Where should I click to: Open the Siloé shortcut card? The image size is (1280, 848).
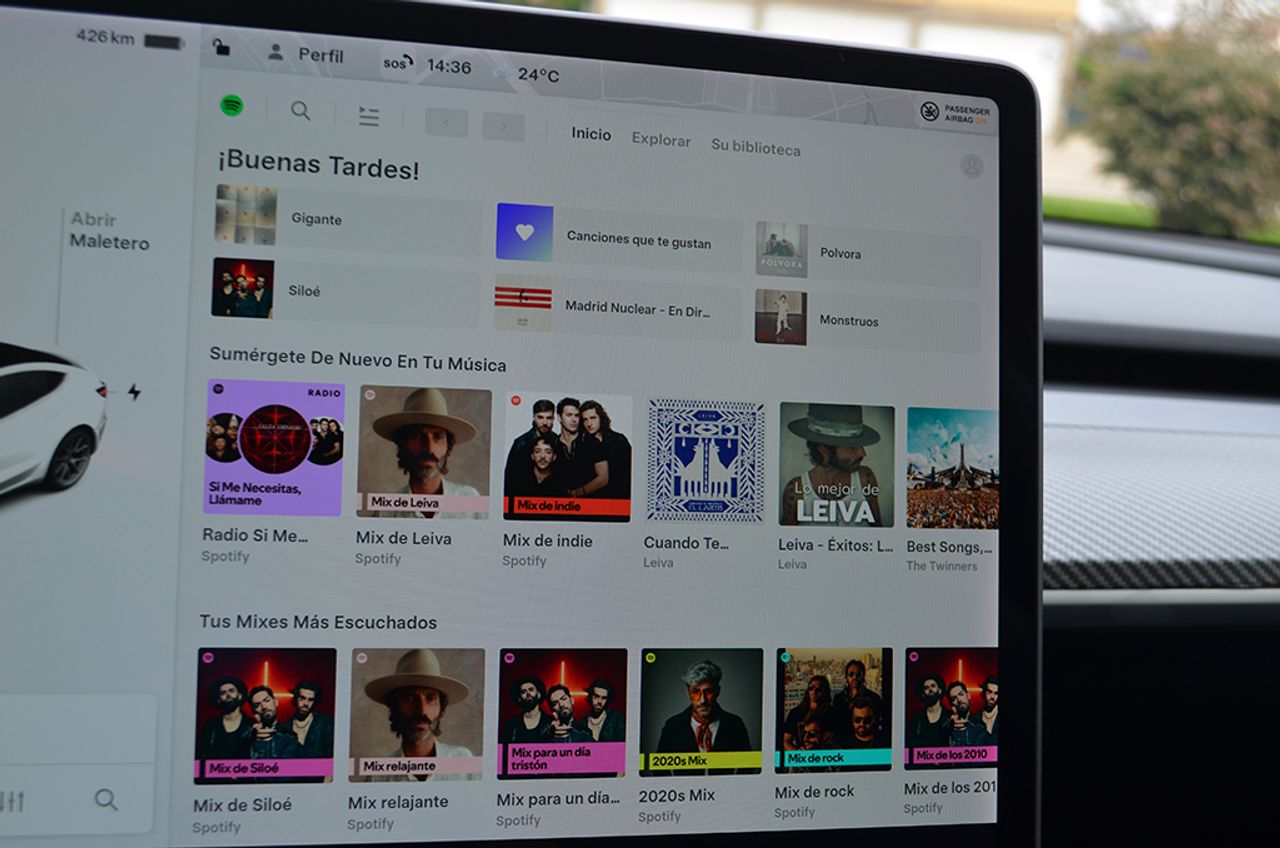click(345, 290)
